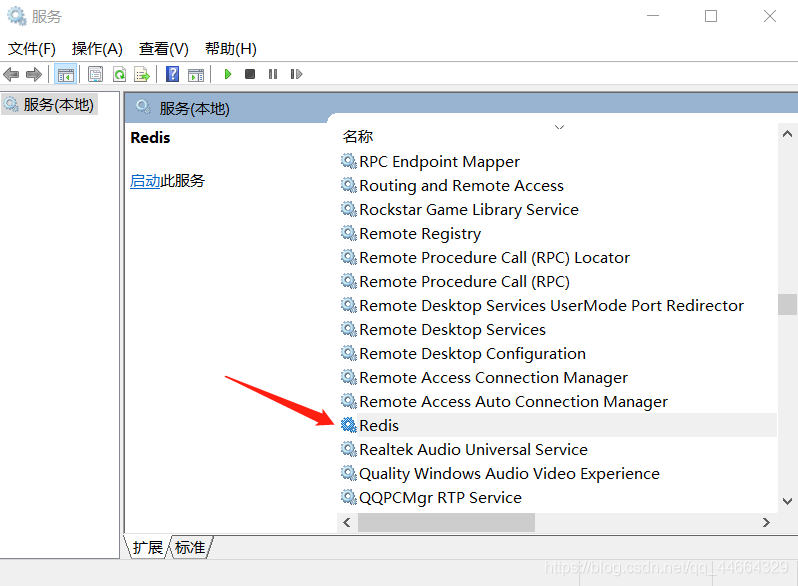Click the Restart Service toolbar icon

point(296,74)
